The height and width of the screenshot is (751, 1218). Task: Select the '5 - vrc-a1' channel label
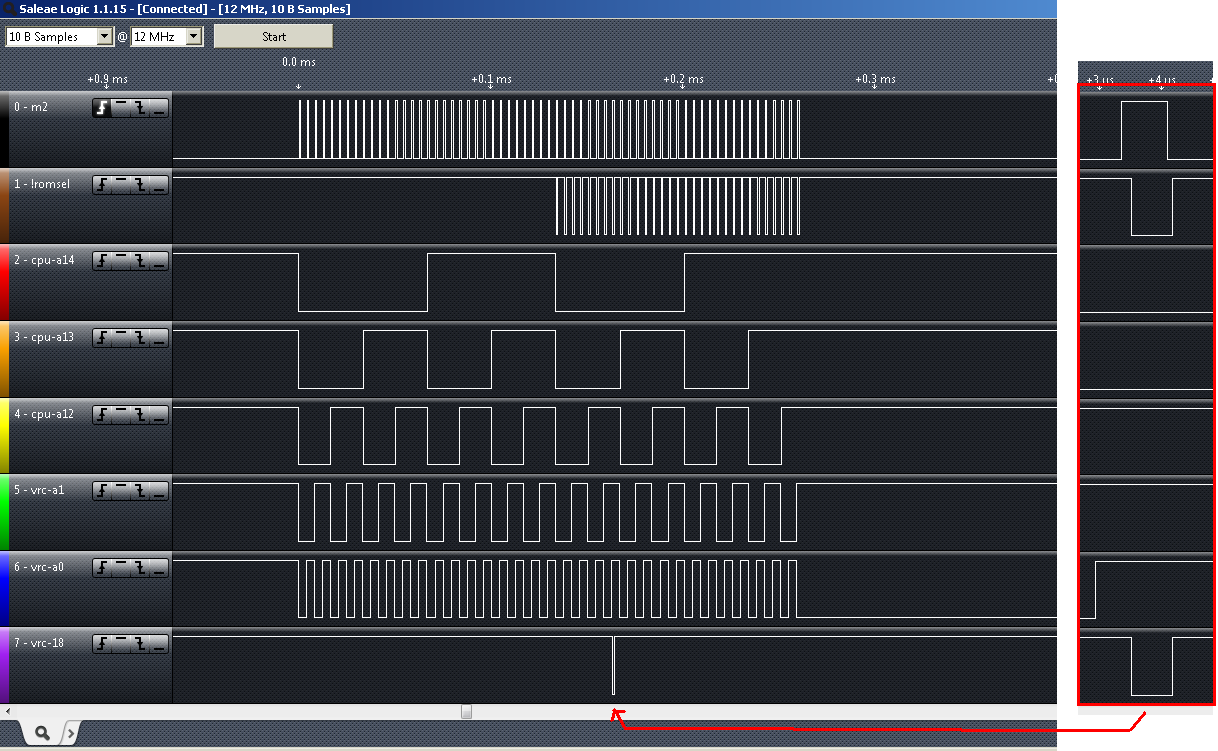coord(41,490)
